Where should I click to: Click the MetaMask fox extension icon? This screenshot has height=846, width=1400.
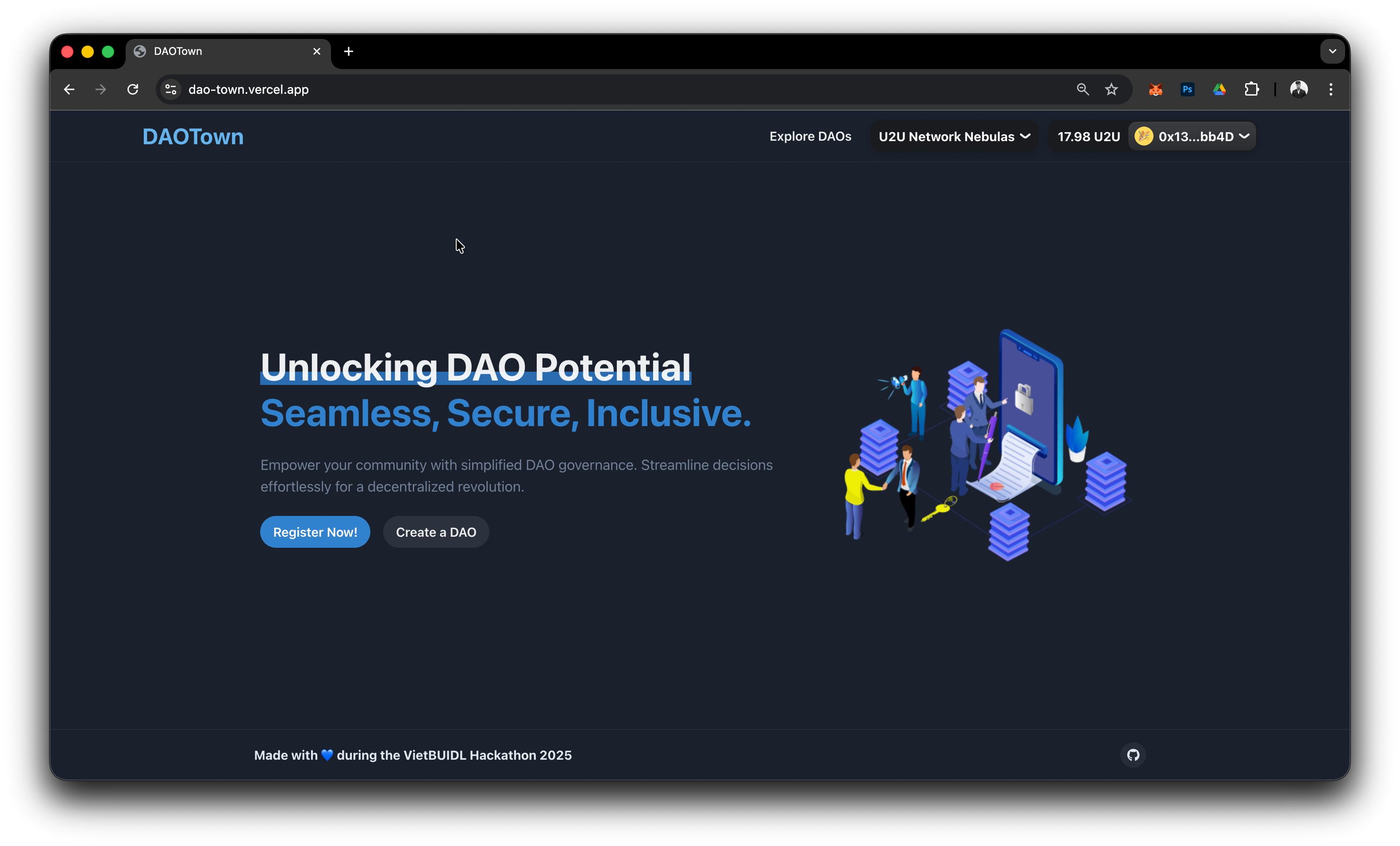tap(1155, 89)
